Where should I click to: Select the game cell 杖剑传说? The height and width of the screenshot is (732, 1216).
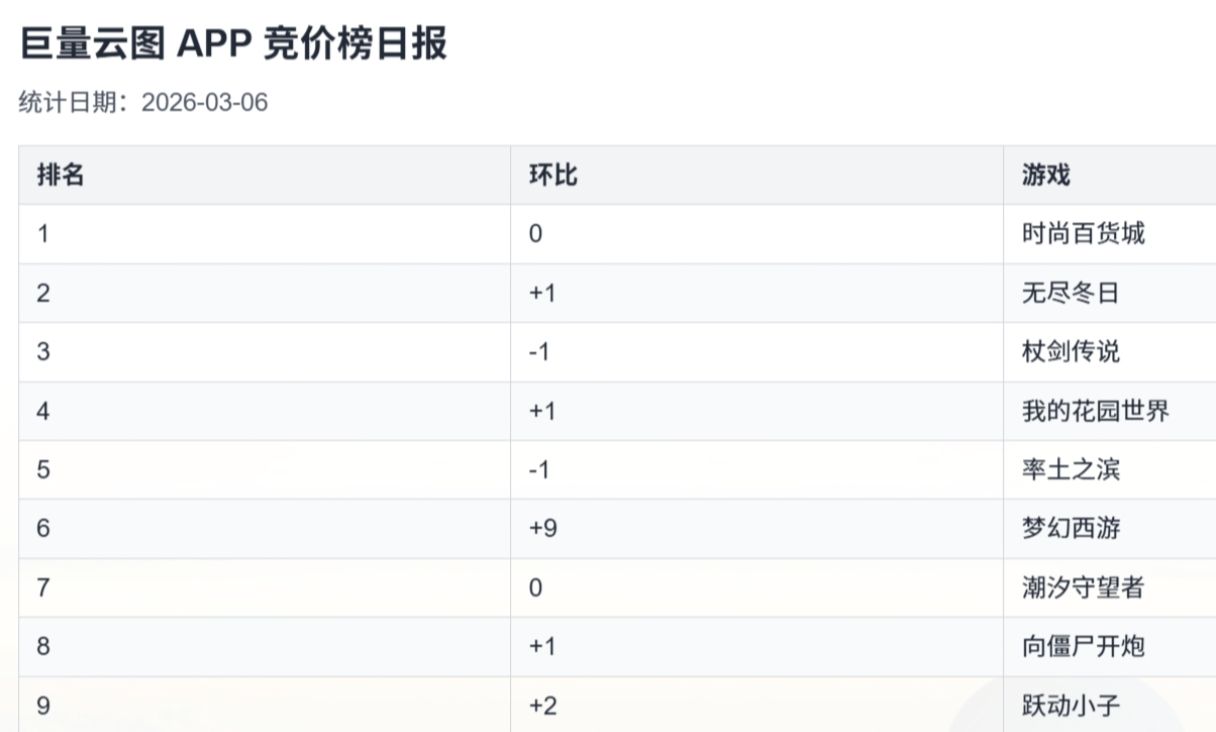(1070, 352)
